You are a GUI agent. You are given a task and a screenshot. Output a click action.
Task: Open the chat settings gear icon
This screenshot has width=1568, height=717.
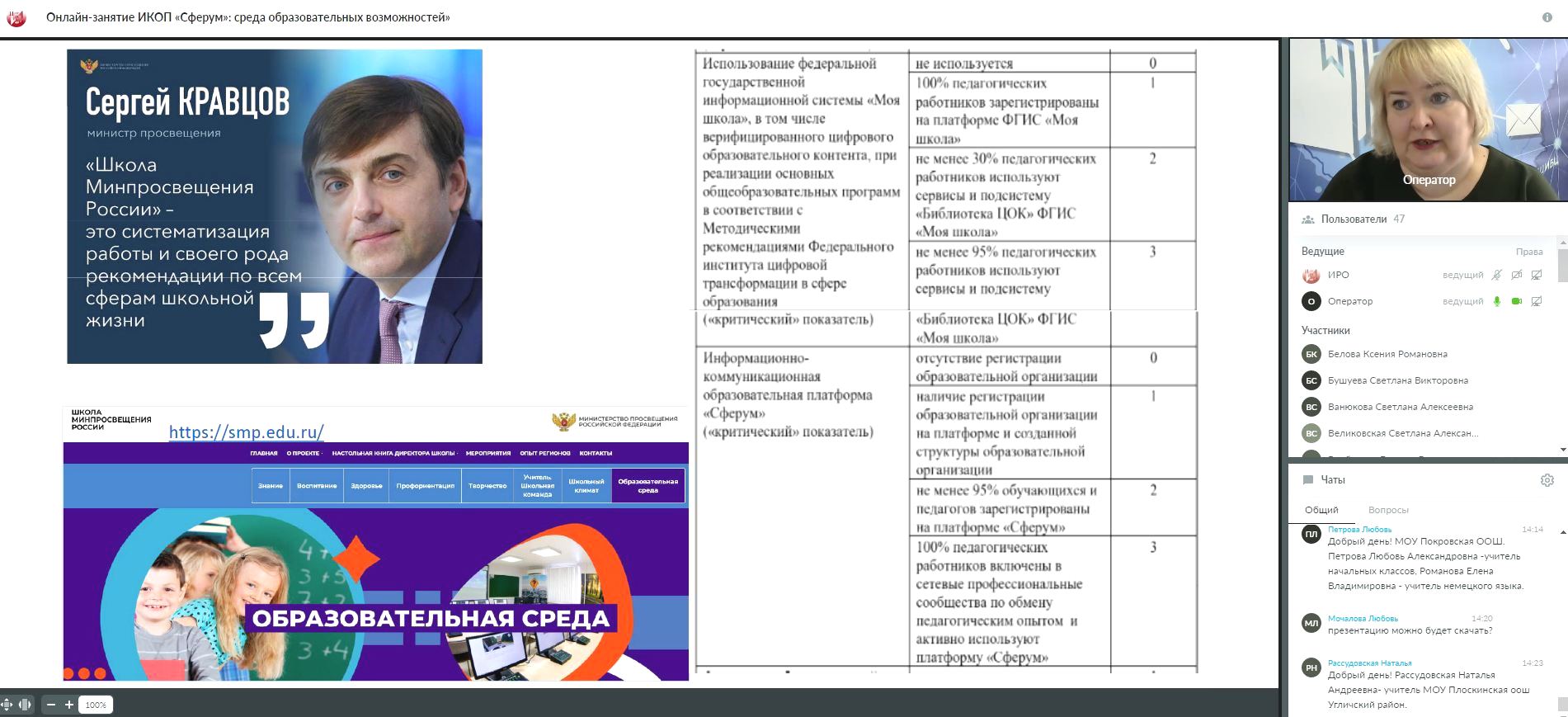(1547, 480)
